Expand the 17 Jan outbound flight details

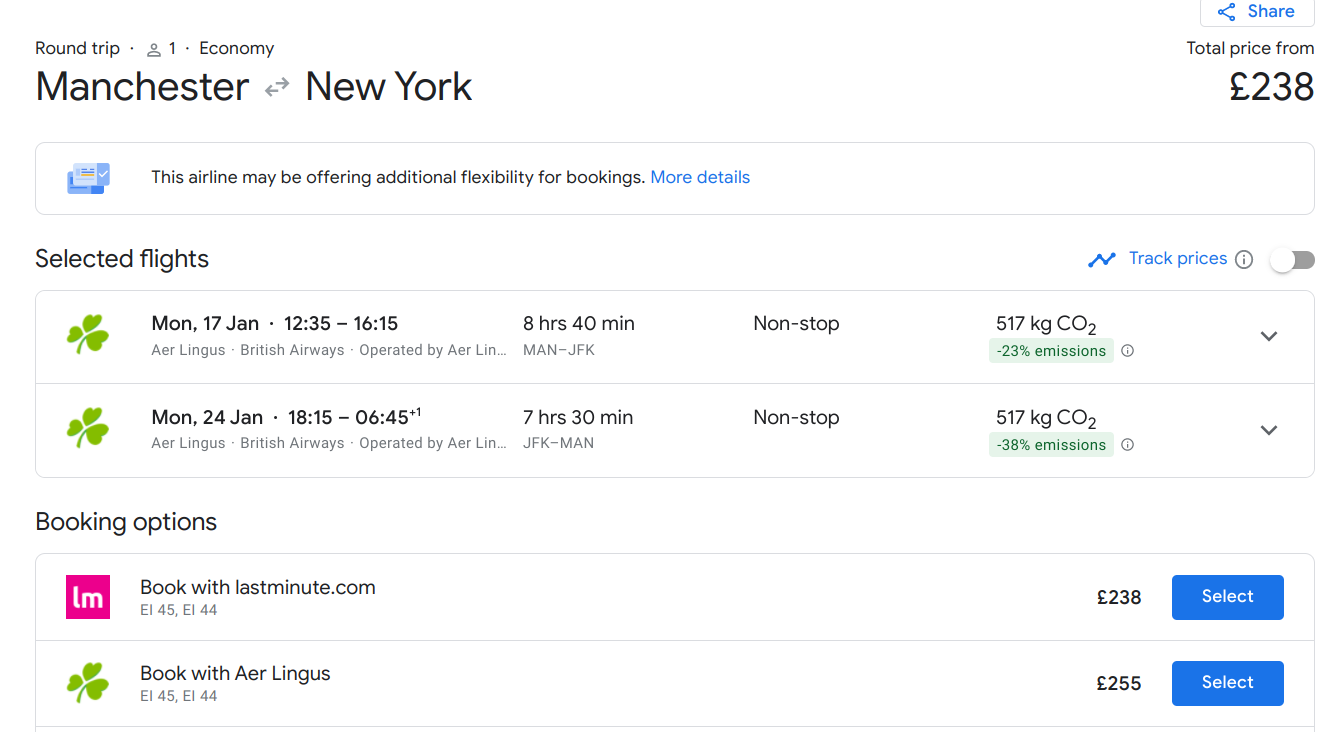pyautogui.click(x=1269, y=336)
